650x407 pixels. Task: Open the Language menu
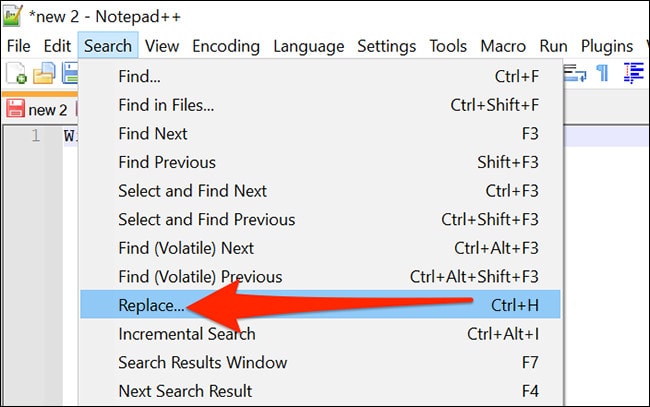point(308,46)
